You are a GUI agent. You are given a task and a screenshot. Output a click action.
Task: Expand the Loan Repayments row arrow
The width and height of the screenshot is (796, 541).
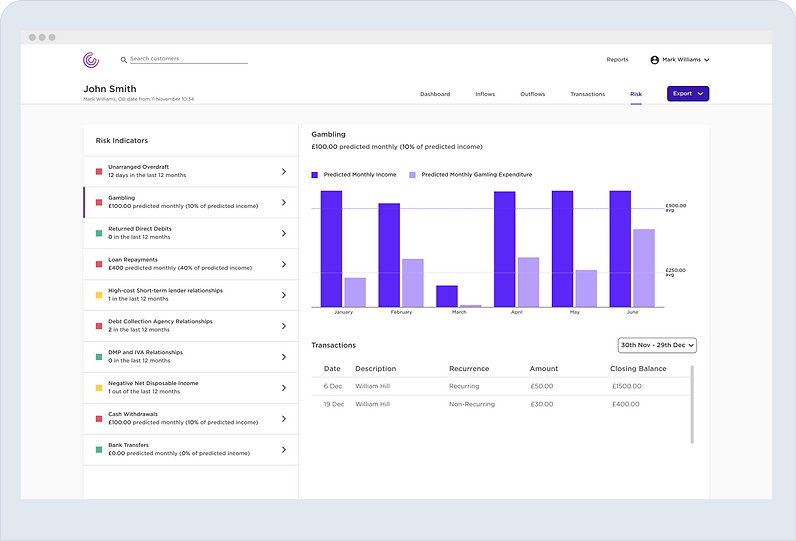[284, 264]
